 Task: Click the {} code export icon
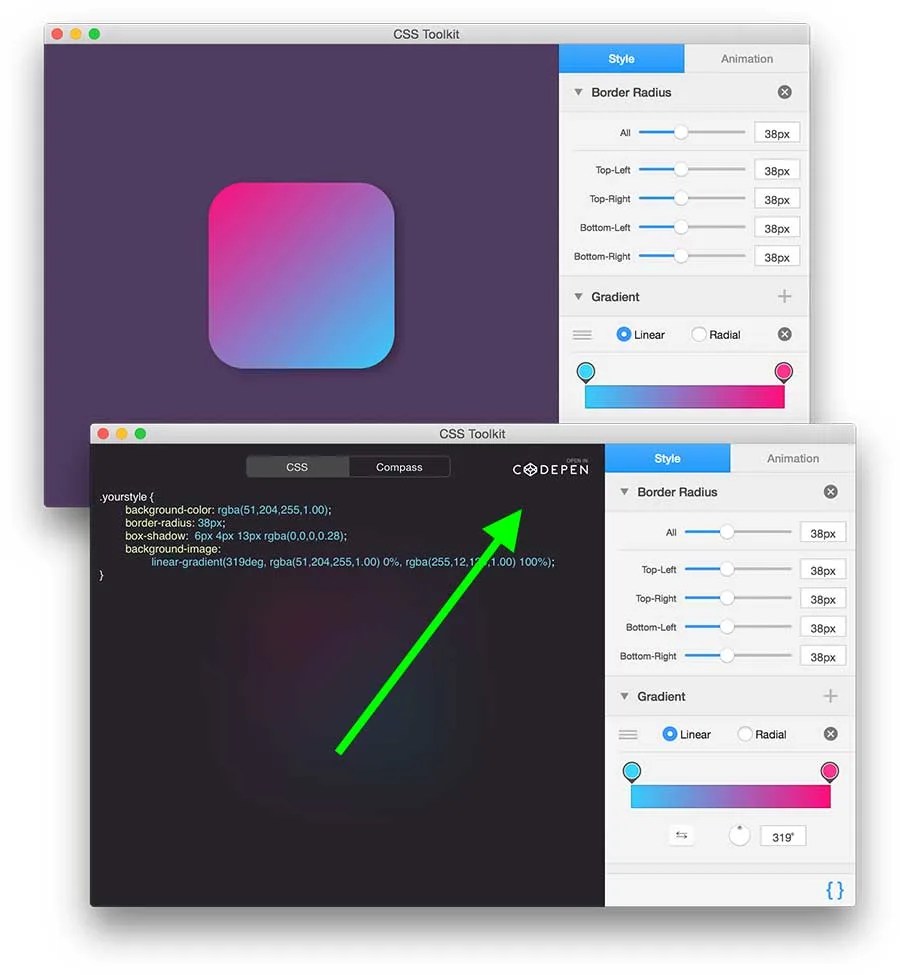pos(834,890)
